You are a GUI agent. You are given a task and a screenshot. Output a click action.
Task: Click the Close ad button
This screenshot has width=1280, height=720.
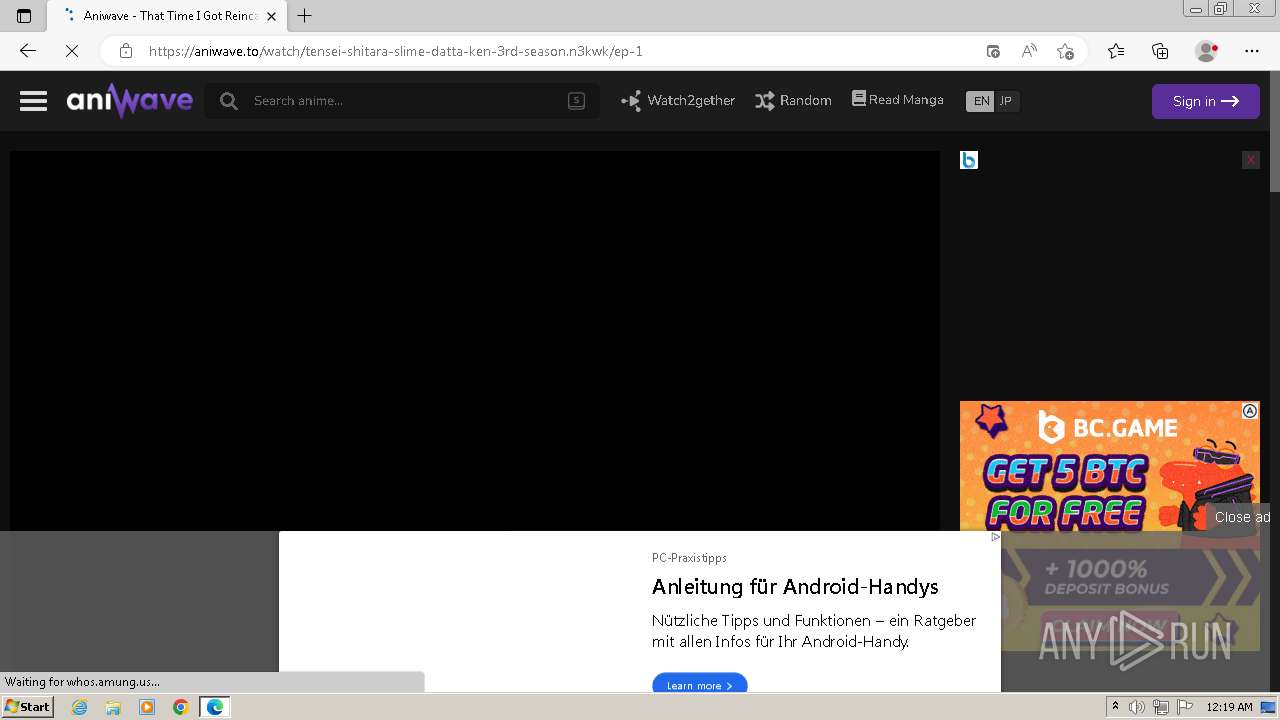pyautogui.click(x=1240, y=517)
